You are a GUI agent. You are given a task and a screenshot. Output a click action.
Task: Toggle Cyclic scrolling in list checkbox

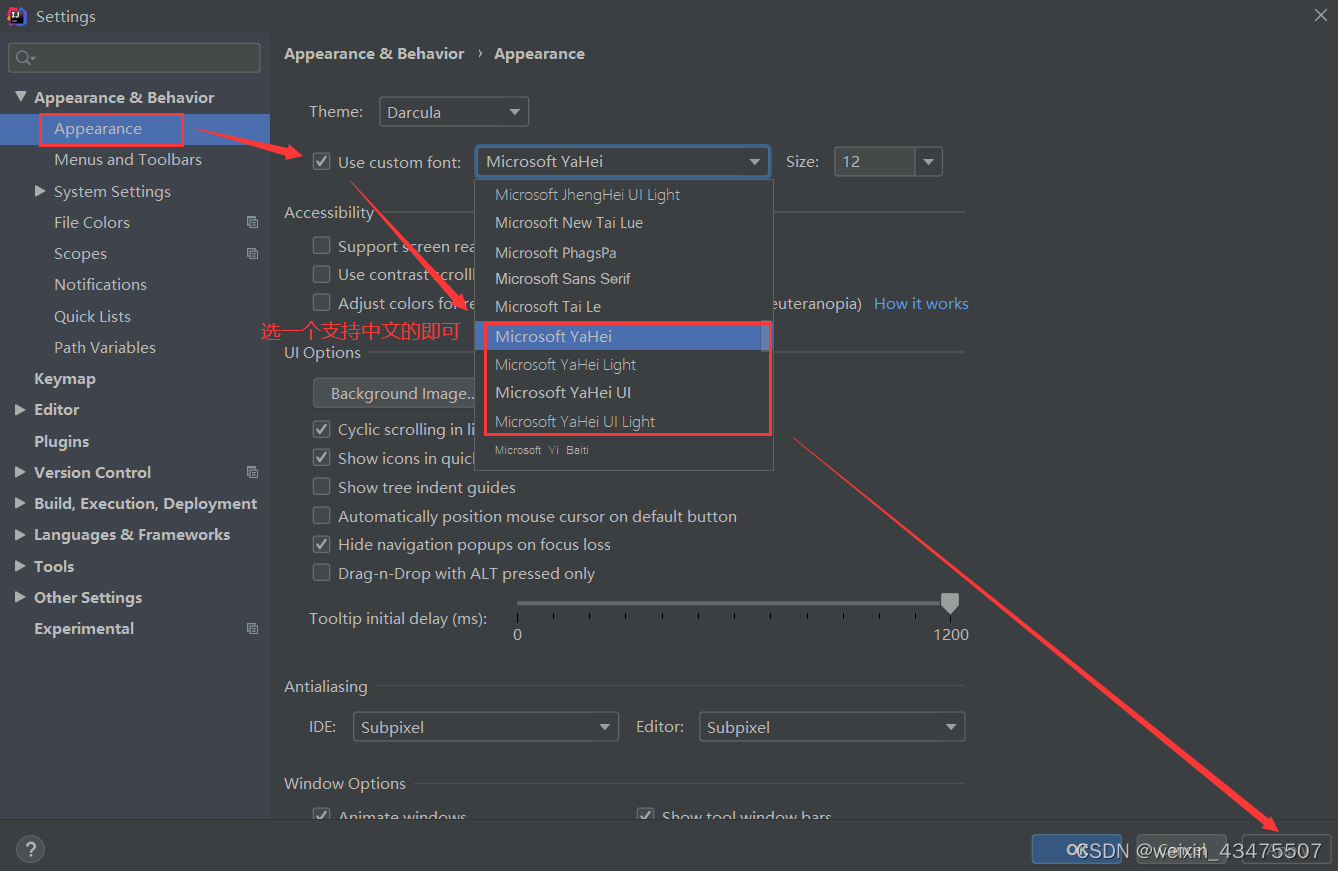click(x=321, y=429)
